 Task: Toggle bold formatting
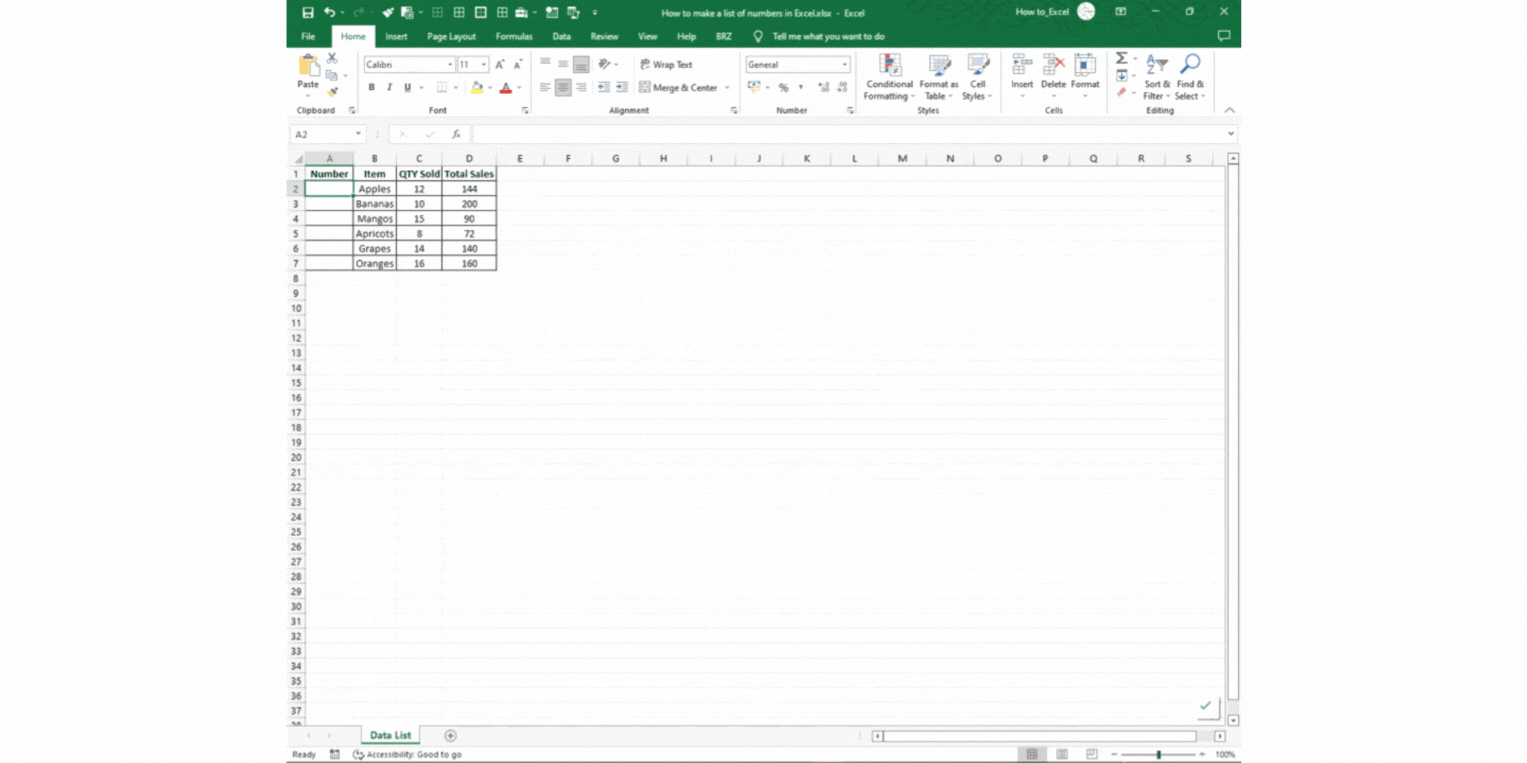371,87
